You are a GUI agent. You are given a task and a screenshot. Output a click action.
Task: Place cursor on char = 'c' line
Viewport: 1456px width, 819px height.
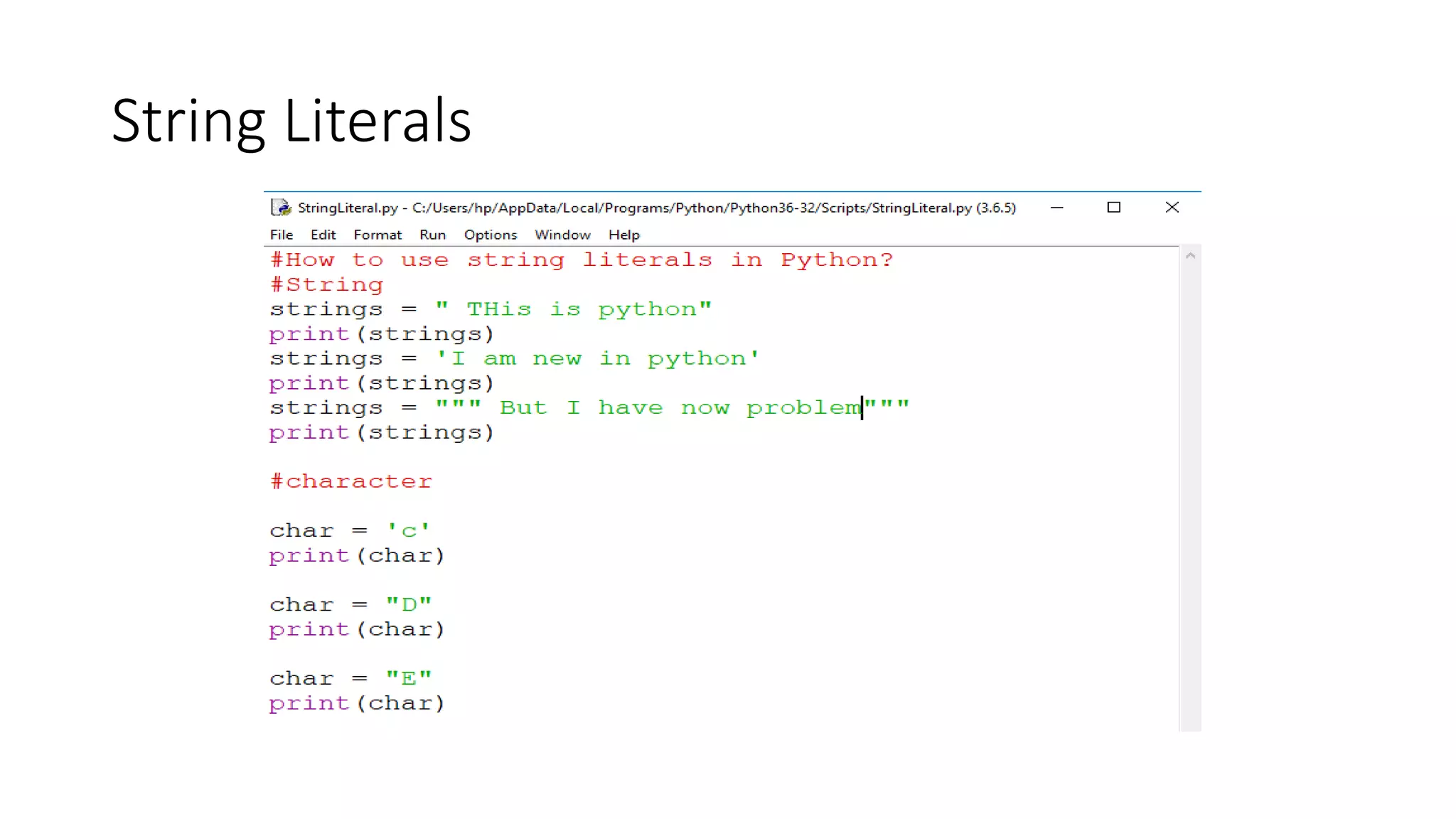tap(348, 531)
